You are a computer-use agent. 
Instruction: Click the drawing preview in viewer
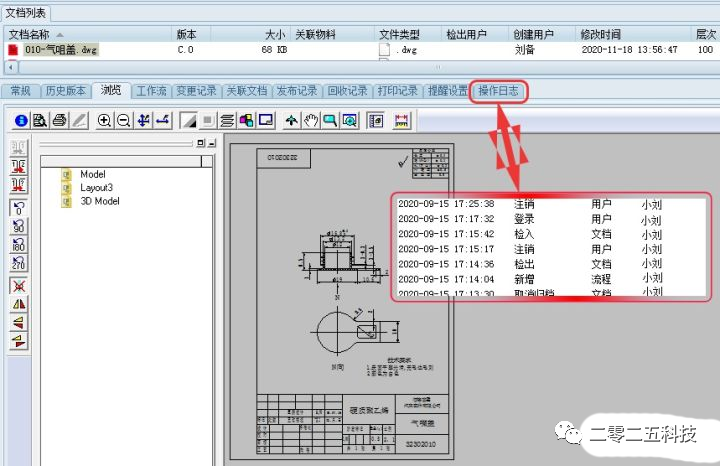point(342,301)
